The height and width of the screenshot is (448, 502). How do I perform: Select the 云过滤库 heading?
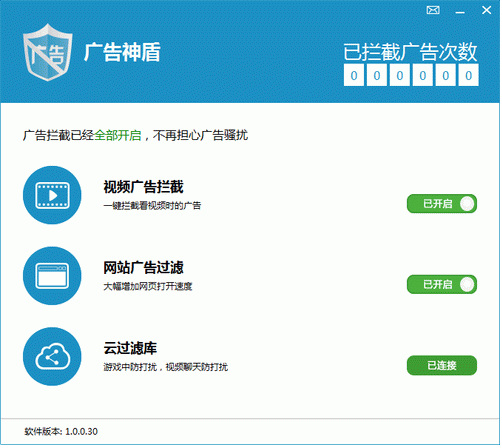(130, 349)
